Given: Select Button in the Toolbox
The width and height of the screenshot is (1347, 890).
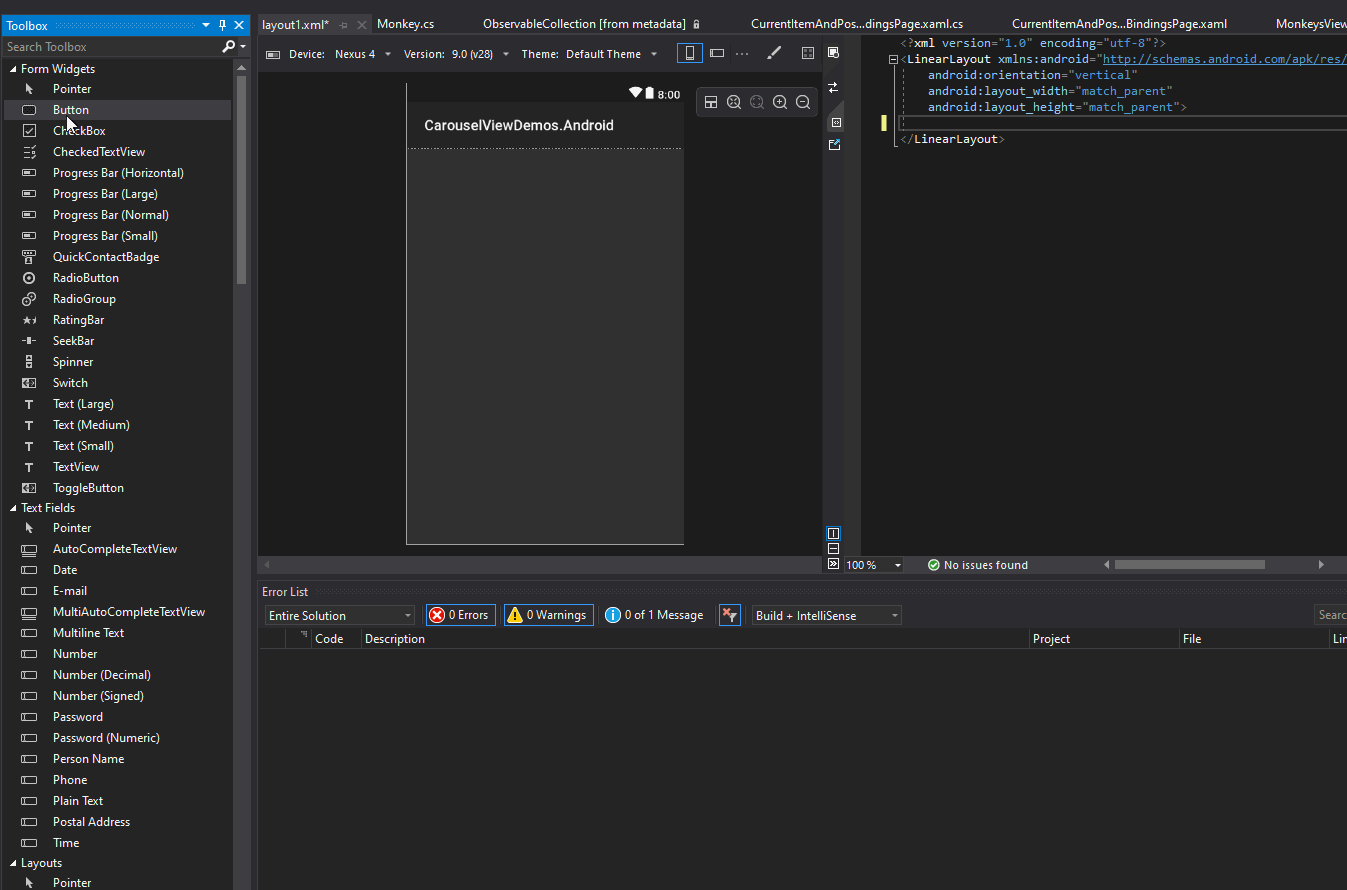Looking at the screenshot, I should click(71, 110).
